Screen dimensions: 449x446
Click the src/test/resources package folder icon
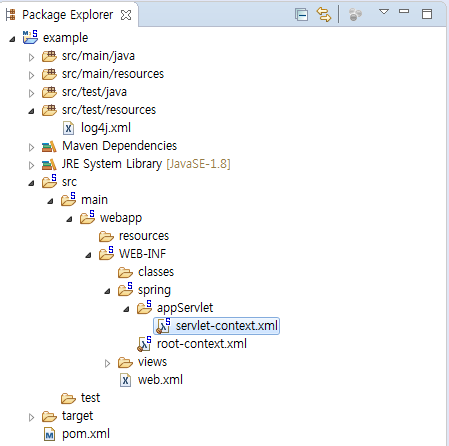[x=49, y=110]
